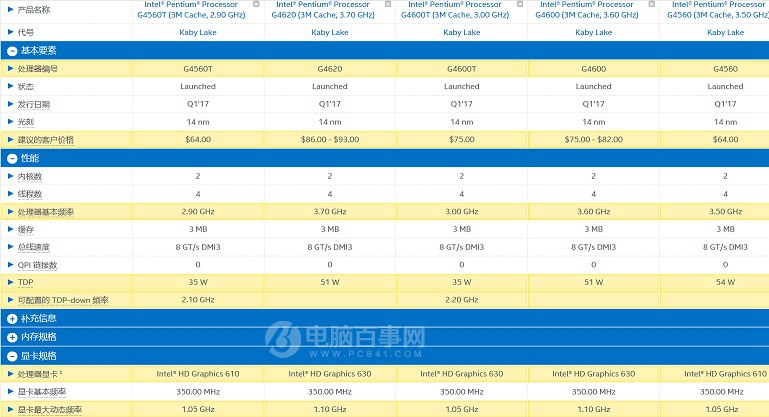769x417 pixels.
Task: Select the 3.50 GHz base frequency cell
Action: (715, 211)
